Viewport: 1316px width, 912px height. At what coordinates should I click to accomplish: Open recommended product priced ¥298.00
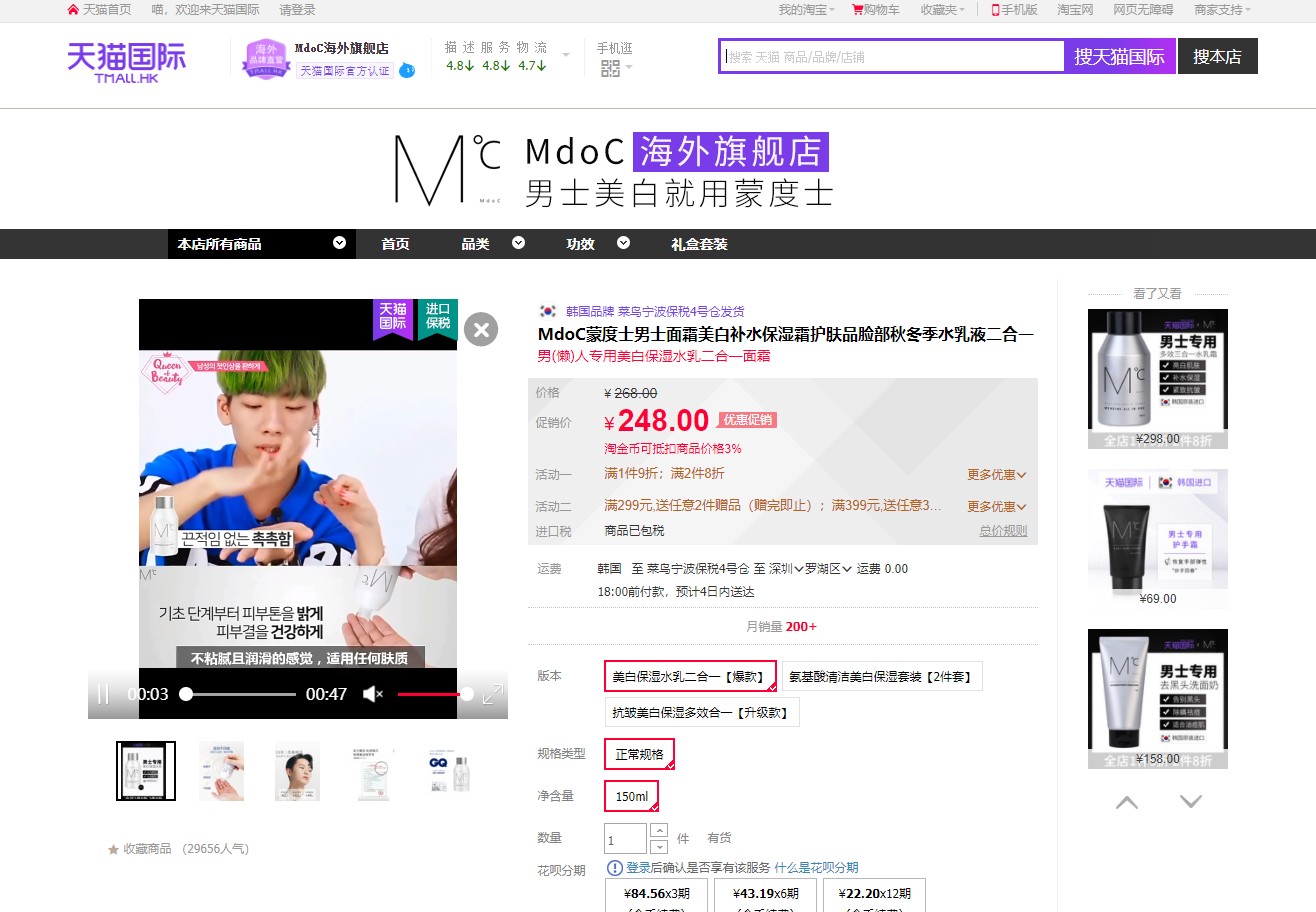click(x=1158, y=378)
